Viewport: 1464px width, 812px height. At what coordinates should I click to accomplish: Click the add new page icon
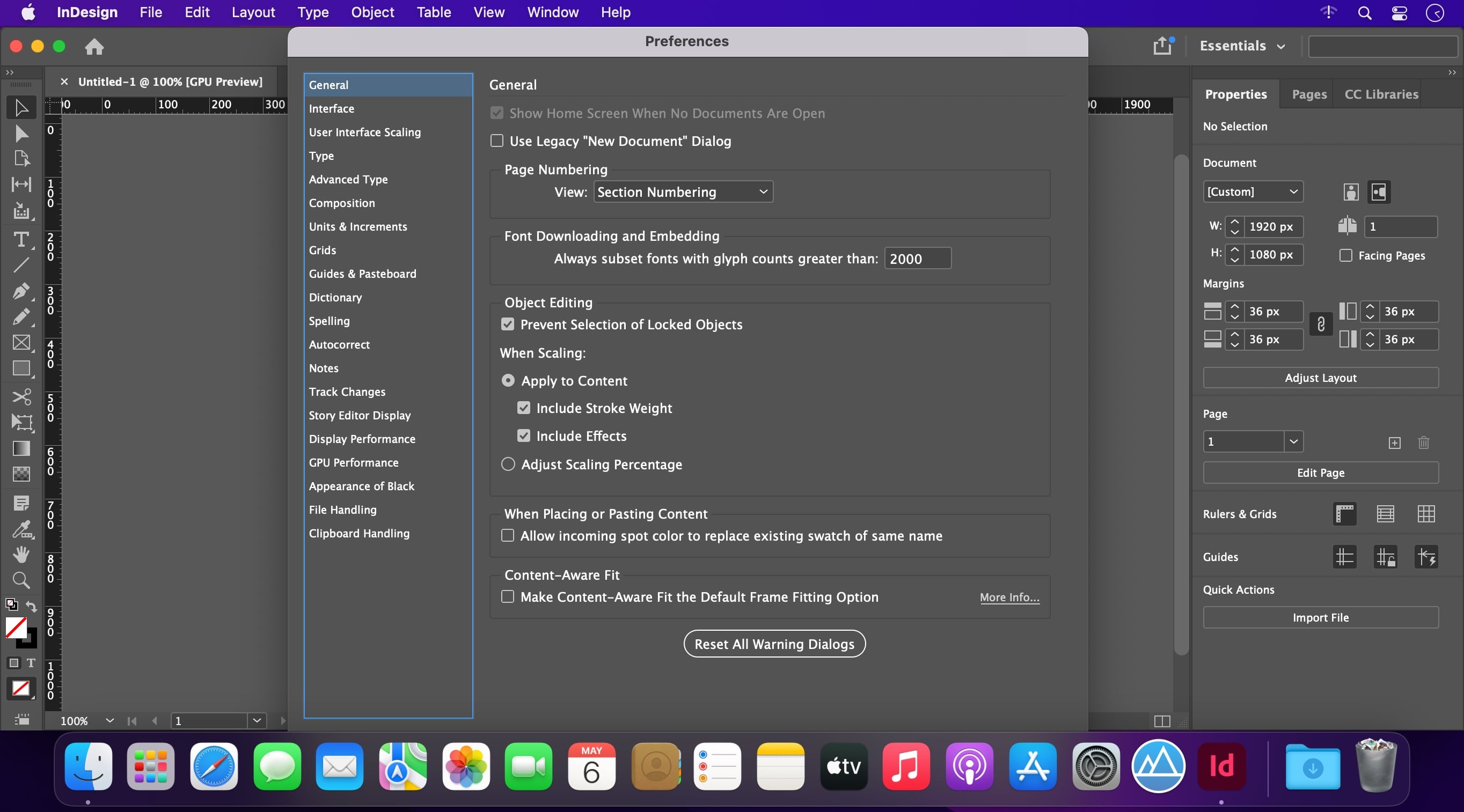tap(1395, 443)
